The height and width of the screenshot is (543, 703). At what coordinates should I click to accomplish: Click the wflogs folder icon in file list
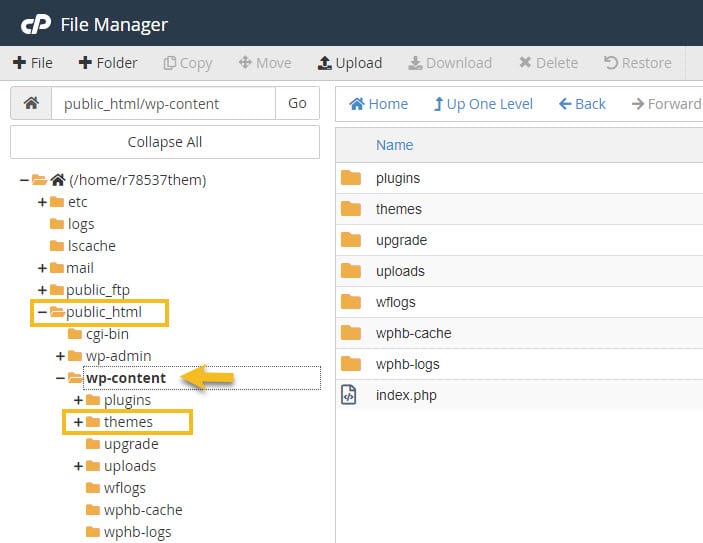(x=351, y=302)
